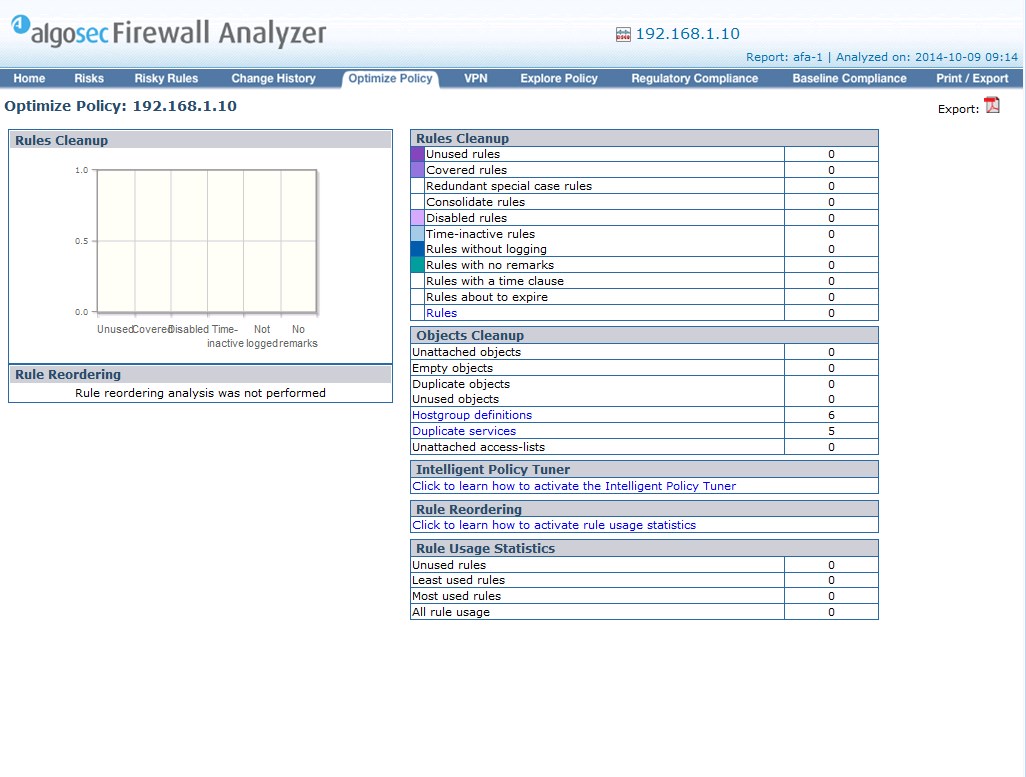
Task: Select the 'Time-inactive rules' text
Action: pyautogui.click(x=480, y=234)
